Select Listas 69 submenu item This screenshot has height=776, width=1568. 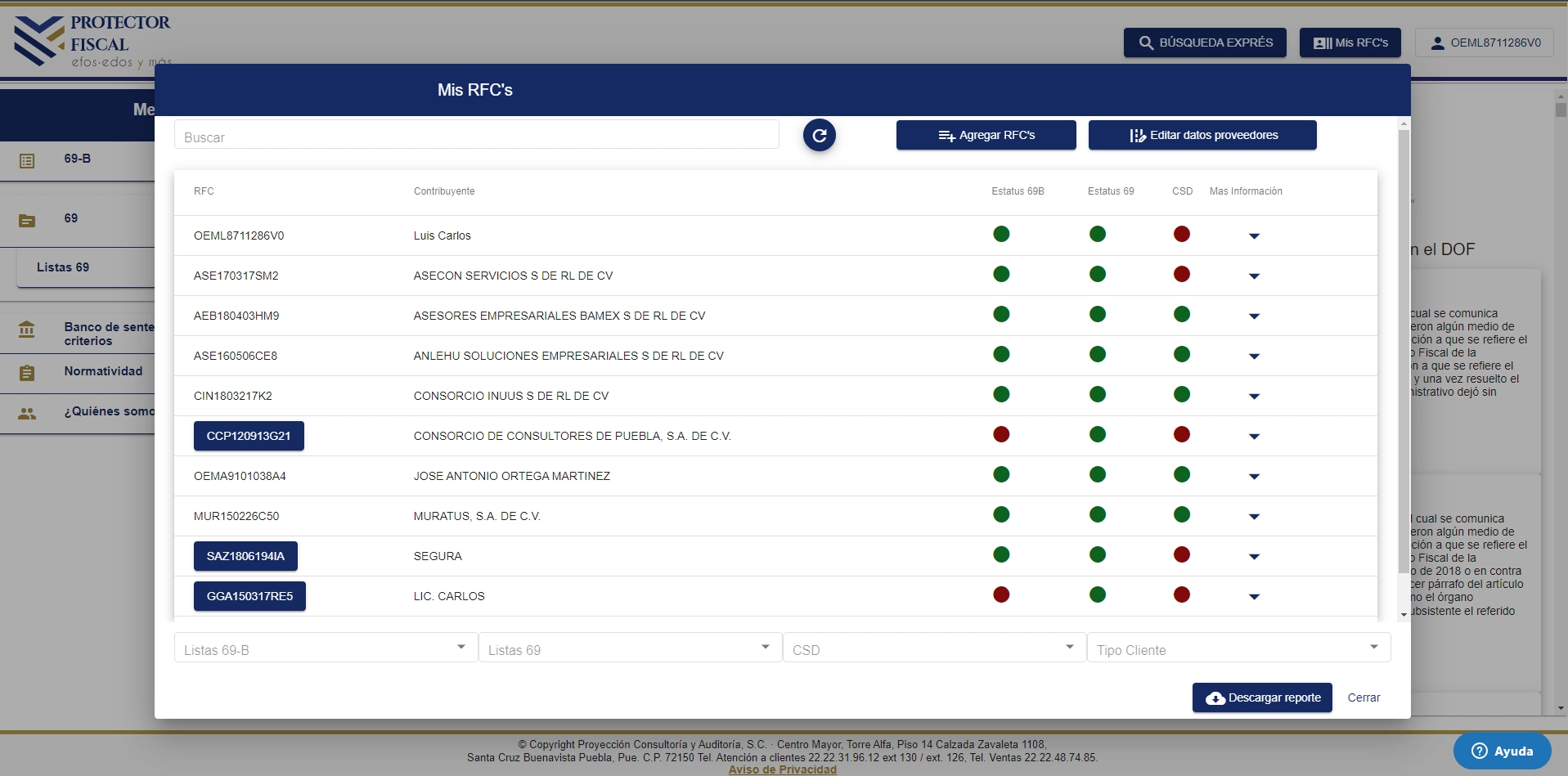(x=63, y=267)
